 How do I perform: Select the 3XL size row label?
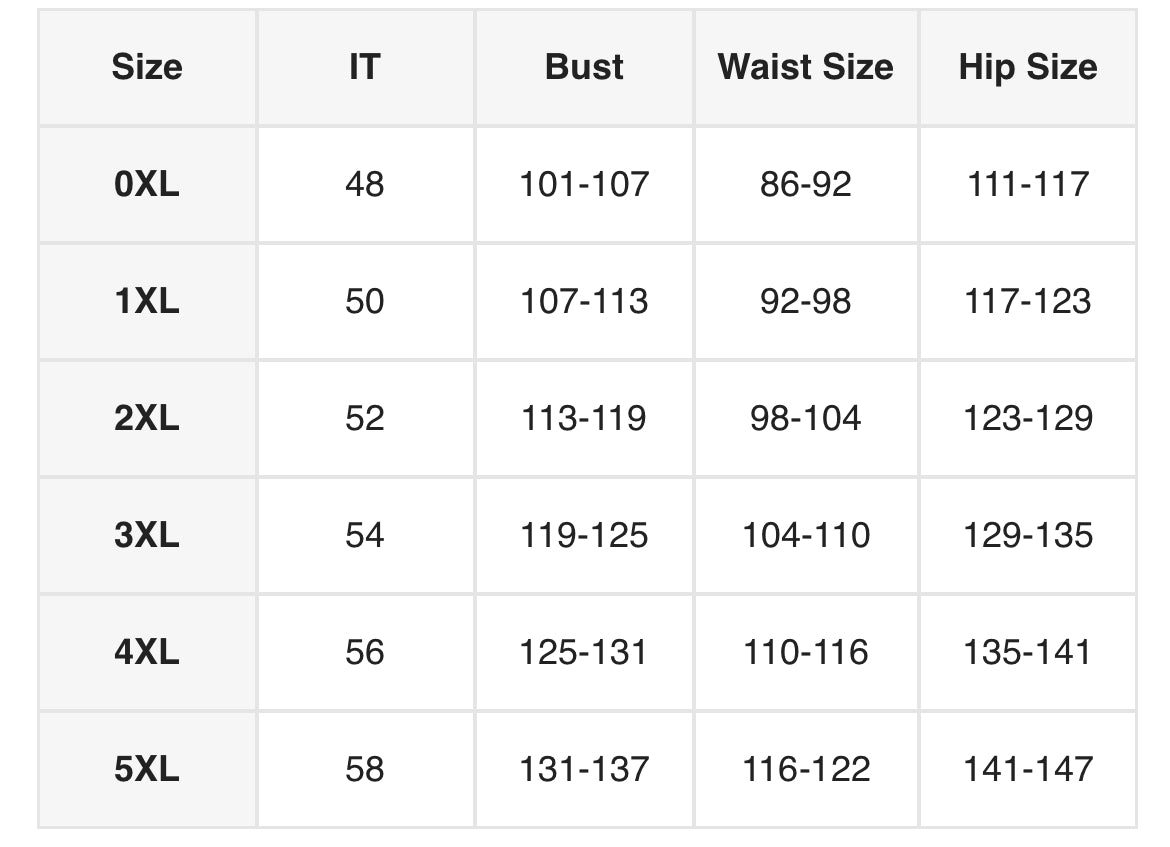tap(147, 535)
